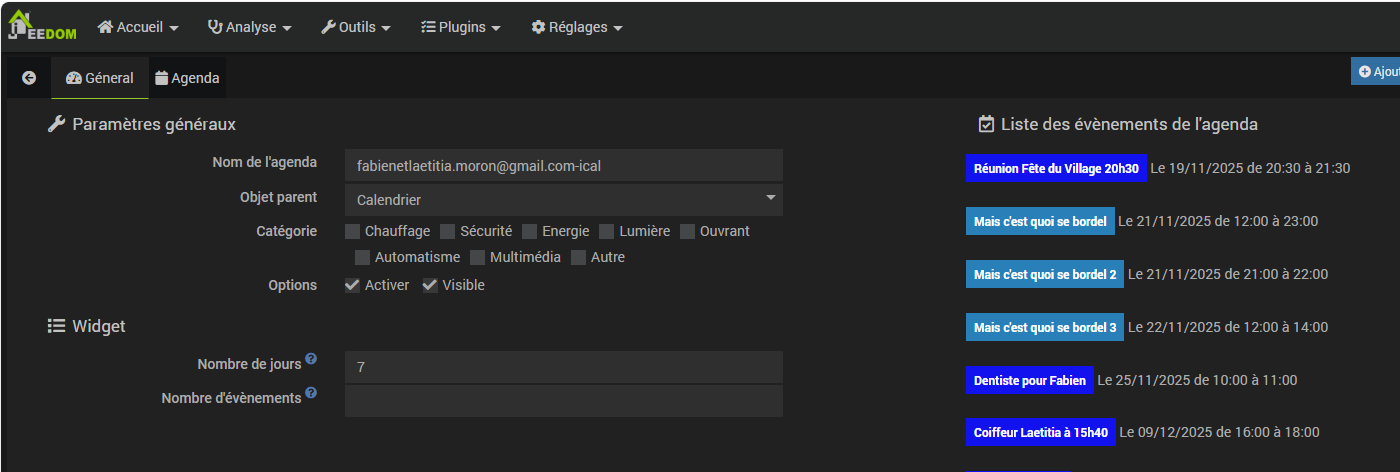
Task: Check the Multimédia category
Action: (x=478, y=258)
